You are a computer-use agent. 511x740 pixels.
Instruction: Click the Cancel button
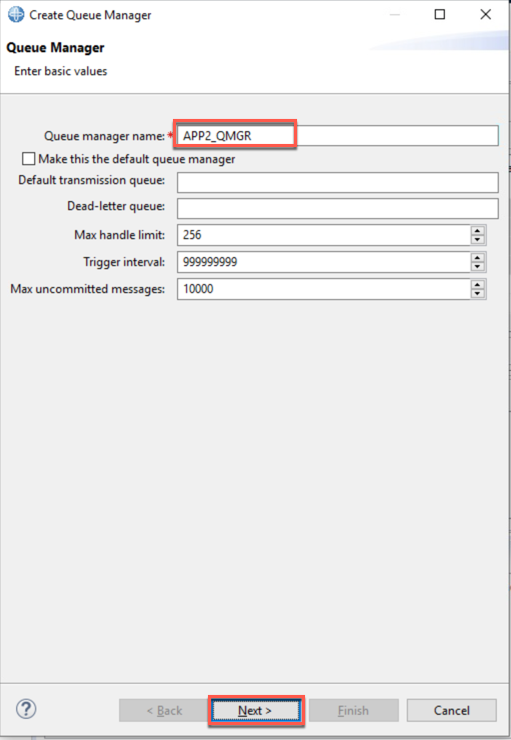pyautogui.click(x=452, y=710)
